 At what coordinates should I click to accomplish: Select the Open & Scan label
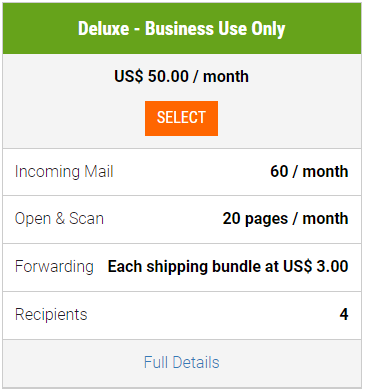[x=59, y=219]
